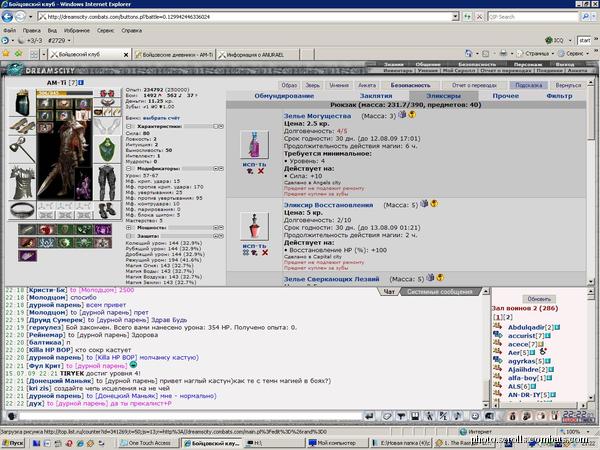Collapse the Модификаторы section
Viewport: 600px width, 450px height.
(129, 168)
